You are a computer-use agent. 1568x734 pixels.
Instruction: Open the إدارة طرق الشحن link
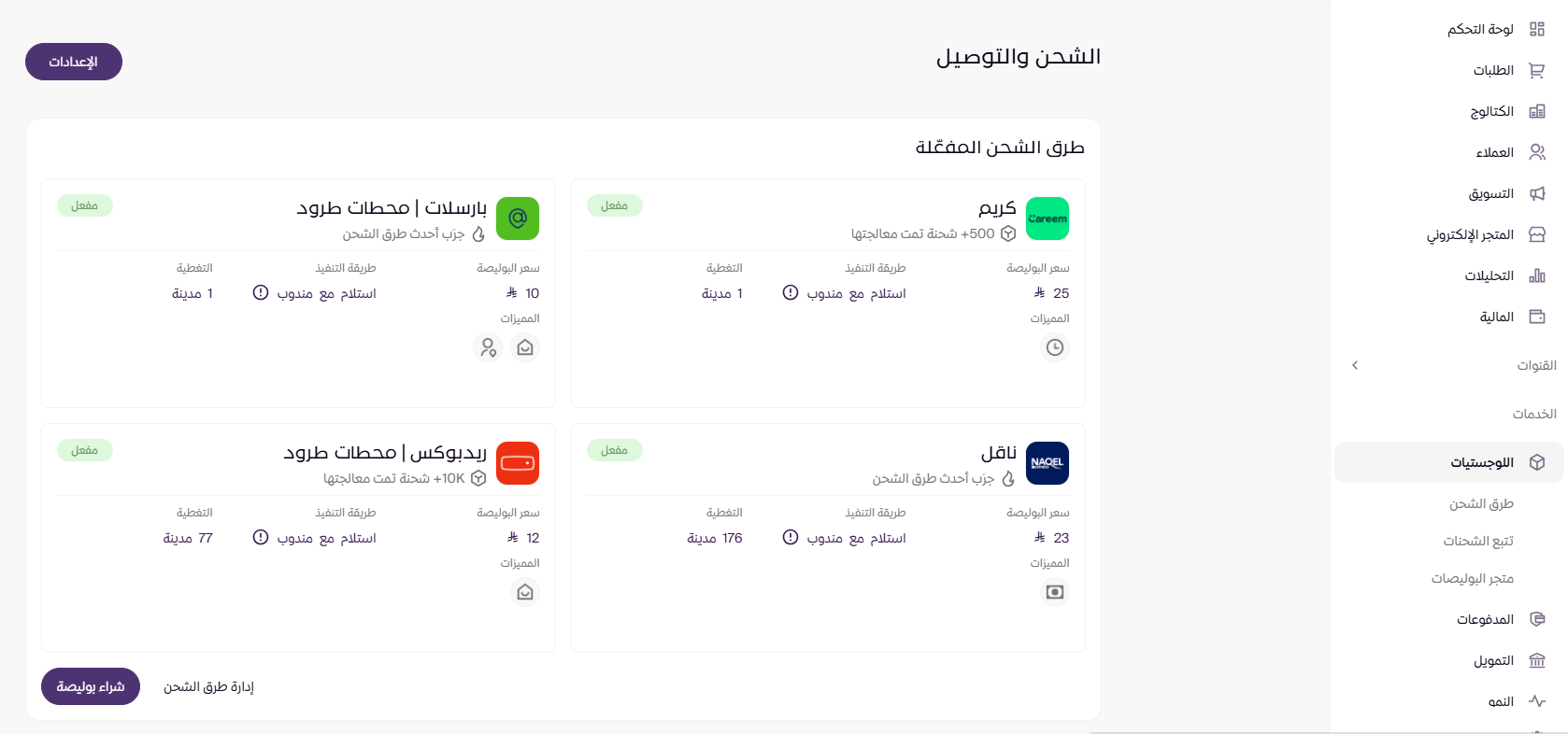[208, 686]
